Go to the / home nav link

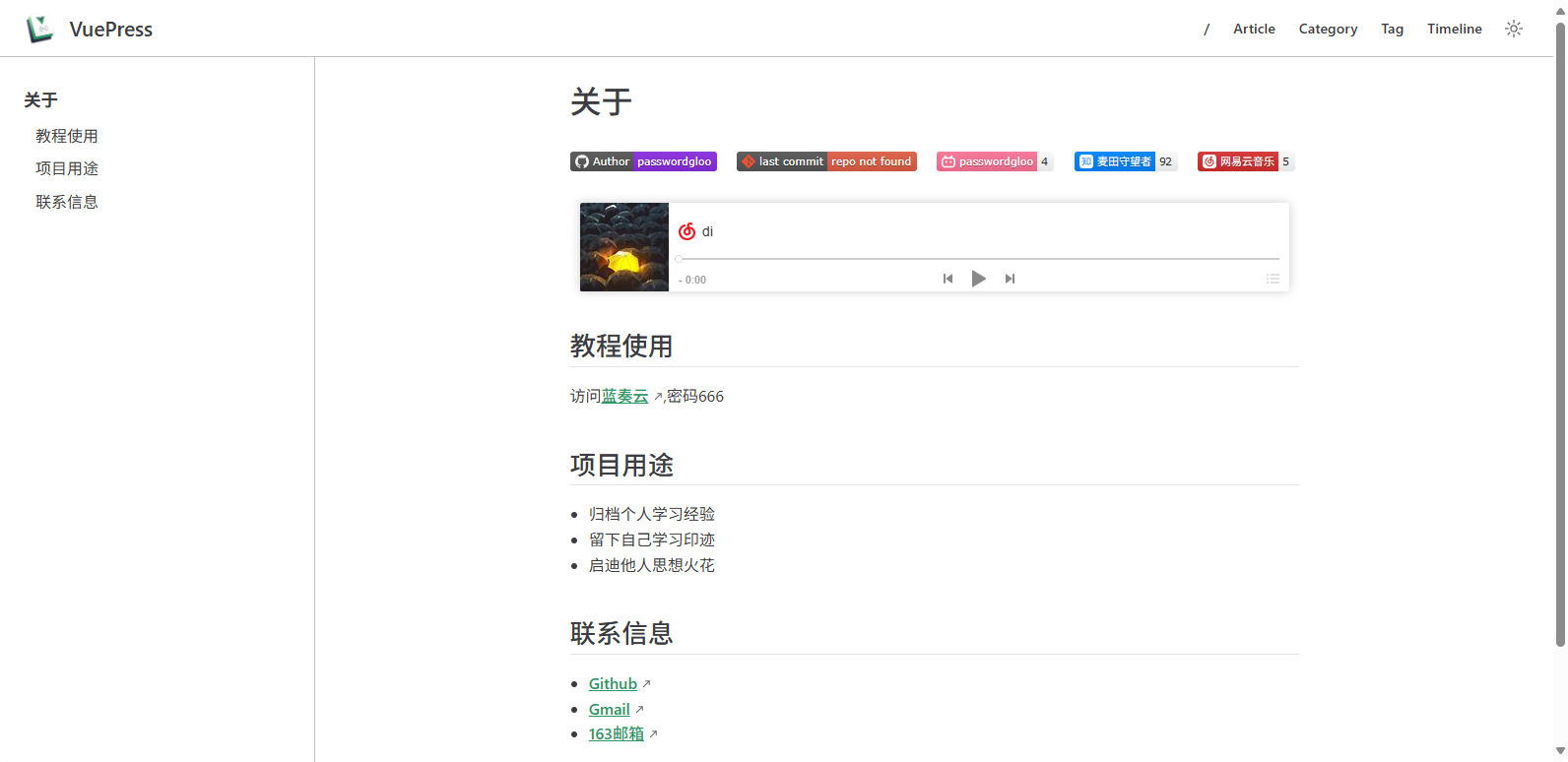click(1207, 29)
